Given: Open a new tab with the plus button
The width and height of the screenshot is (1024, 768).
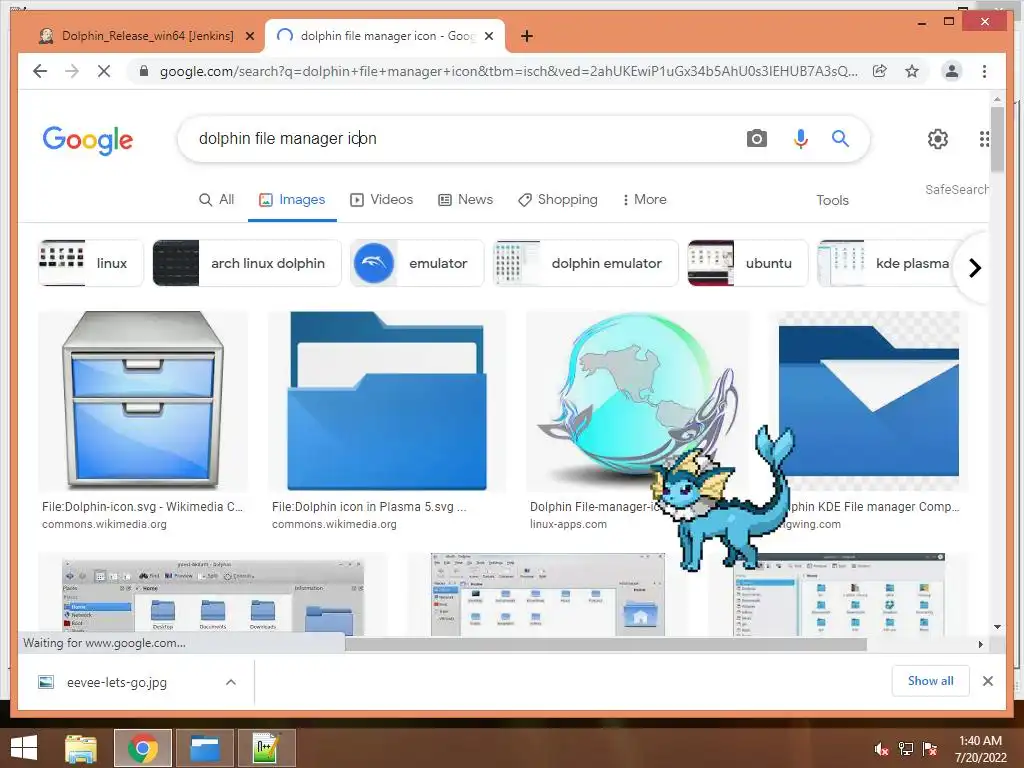Looking at the screenshot, I should (x=527, y=36).
